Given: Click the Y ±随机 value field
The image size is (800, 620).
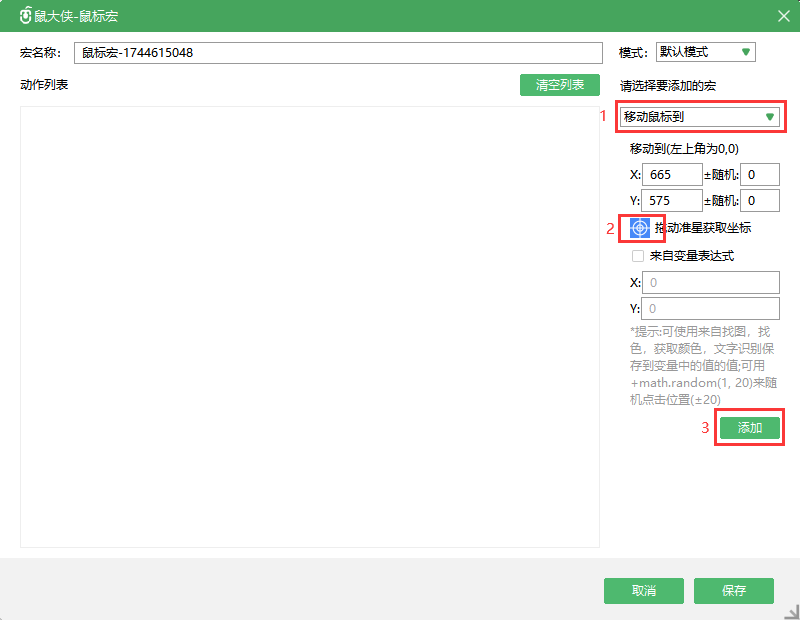Looking at the screenshot, I should point(760,200).
